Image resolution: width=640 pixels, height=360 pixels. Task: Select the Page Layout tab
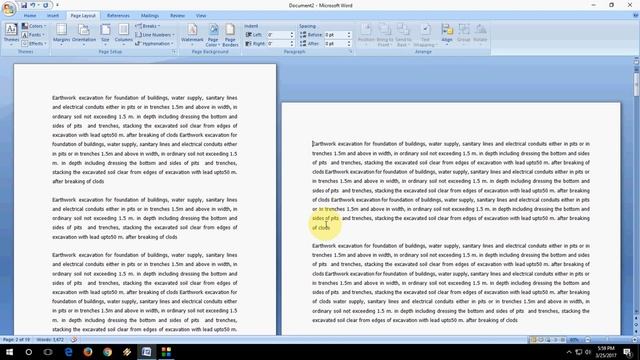tap(83, 16)
